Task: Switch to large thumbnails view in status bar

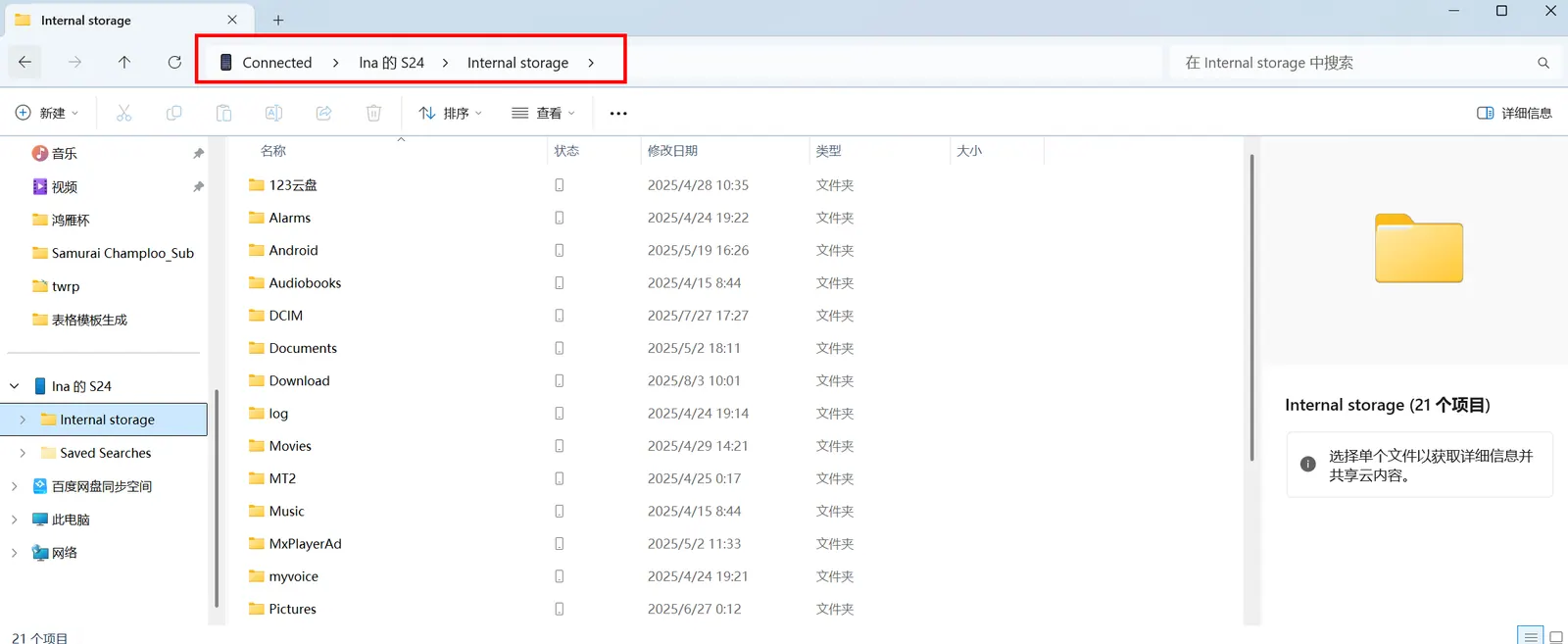Action: click(1555, 636)
